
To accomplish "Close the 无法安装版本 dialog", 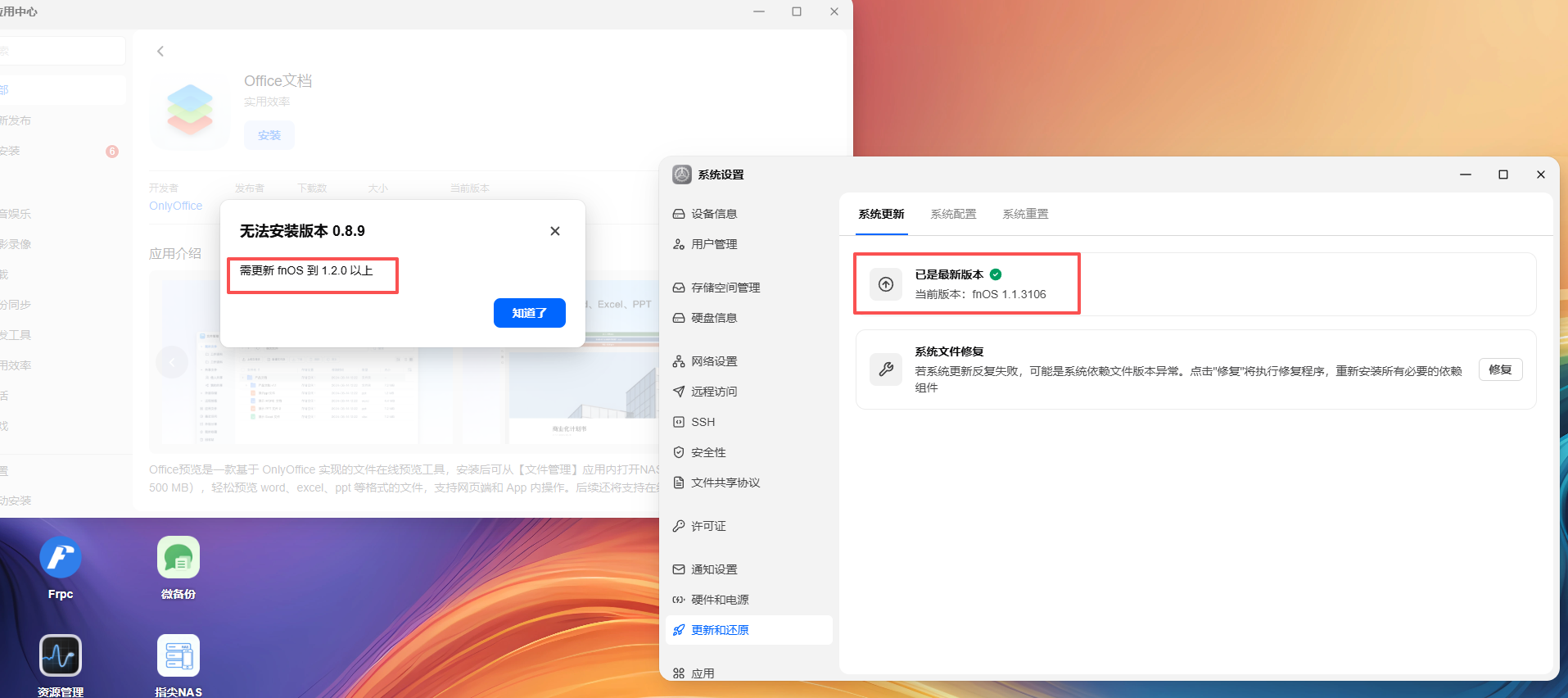I will pyautogui.click(x=555, y=231).
